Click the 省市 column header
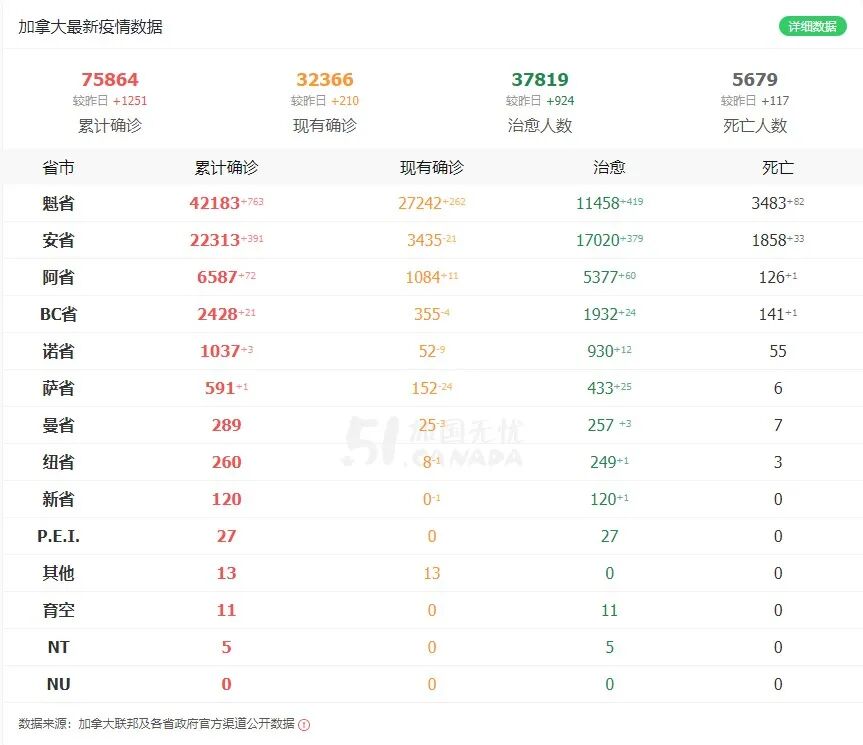 pyautogui.click(x=58, y=167)
